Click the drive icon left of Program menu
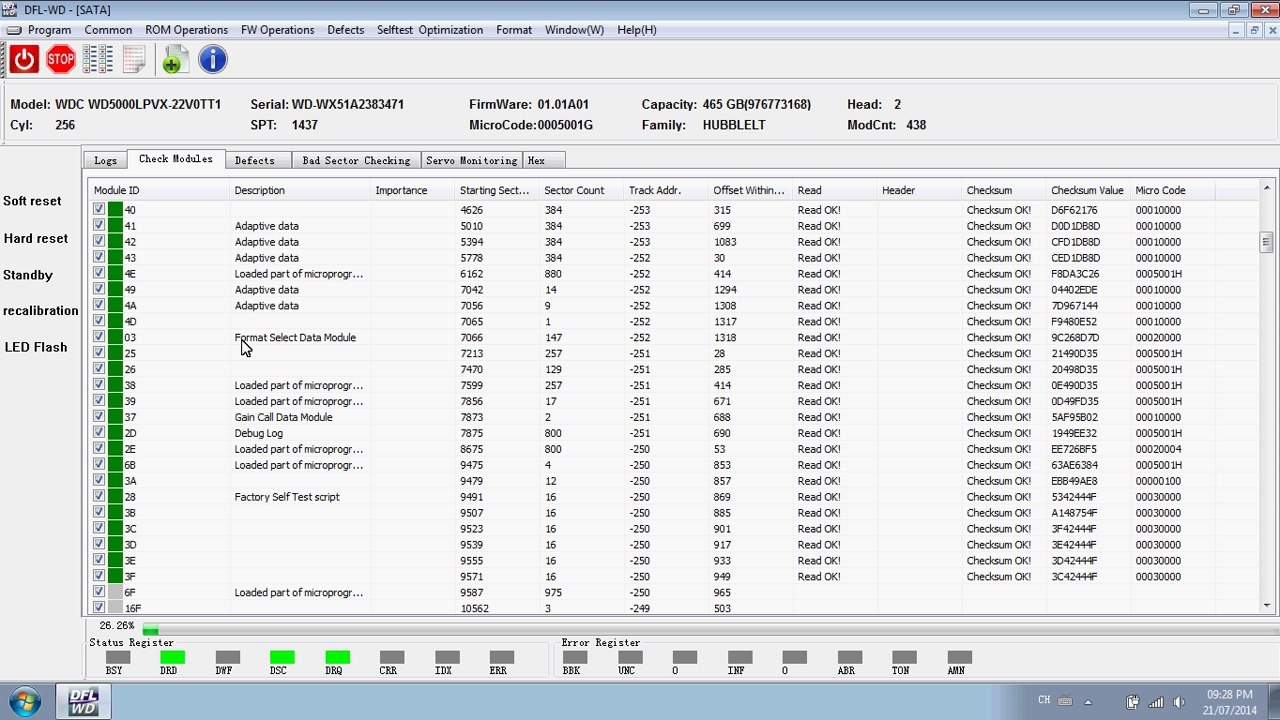Viewport: 1280px width, 720px height. 14,30
